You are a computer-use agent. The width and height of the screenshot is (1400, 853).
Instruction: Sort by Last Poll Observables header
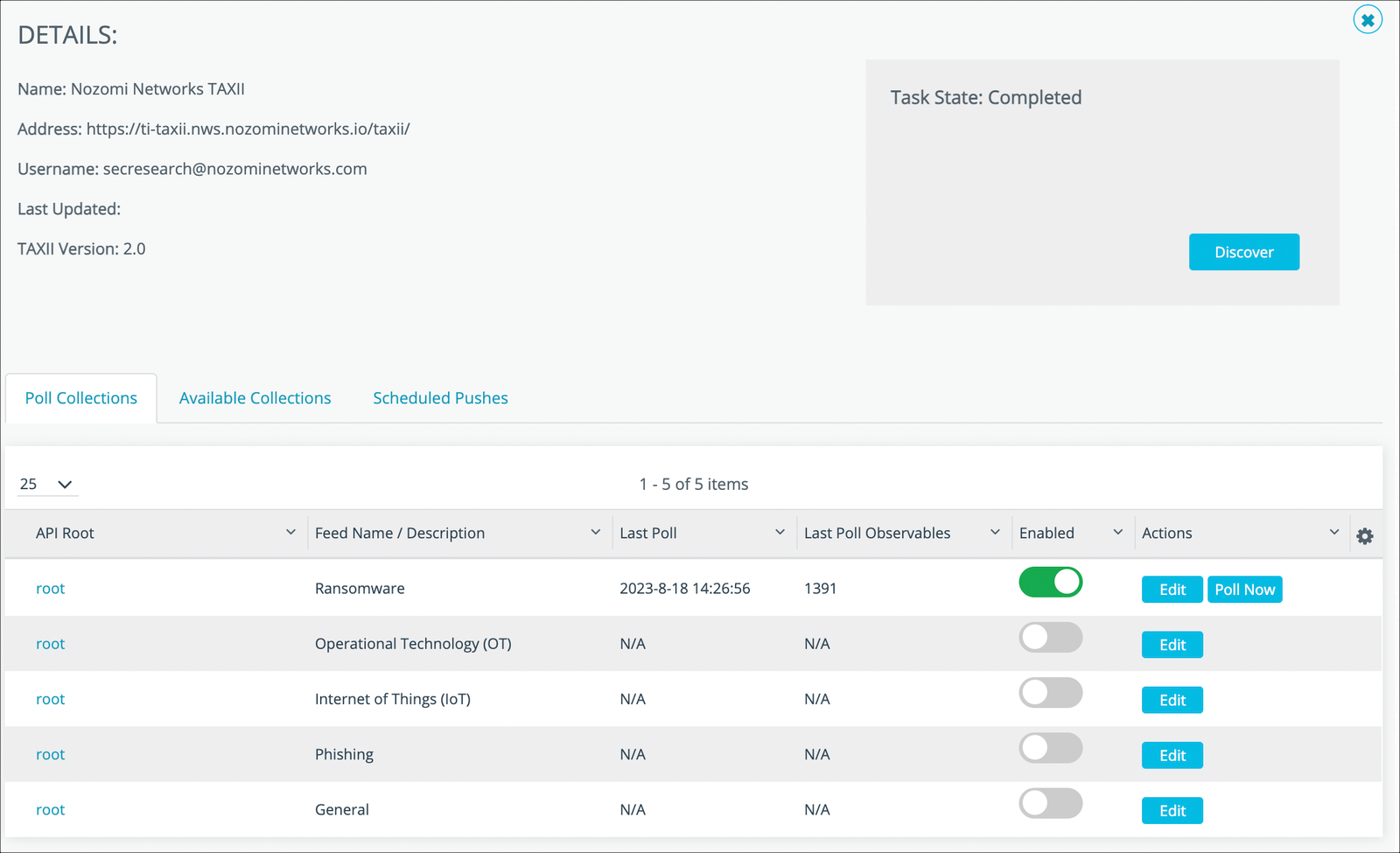pyautogui.click(x=877, y=533)
